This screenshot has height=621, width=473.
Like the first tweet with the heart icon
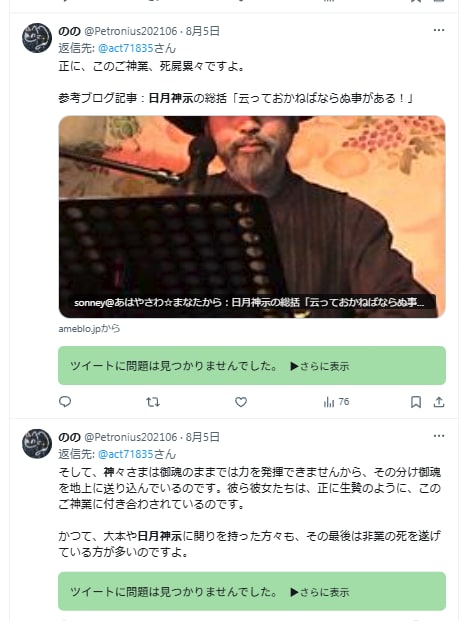pos(241,402)
